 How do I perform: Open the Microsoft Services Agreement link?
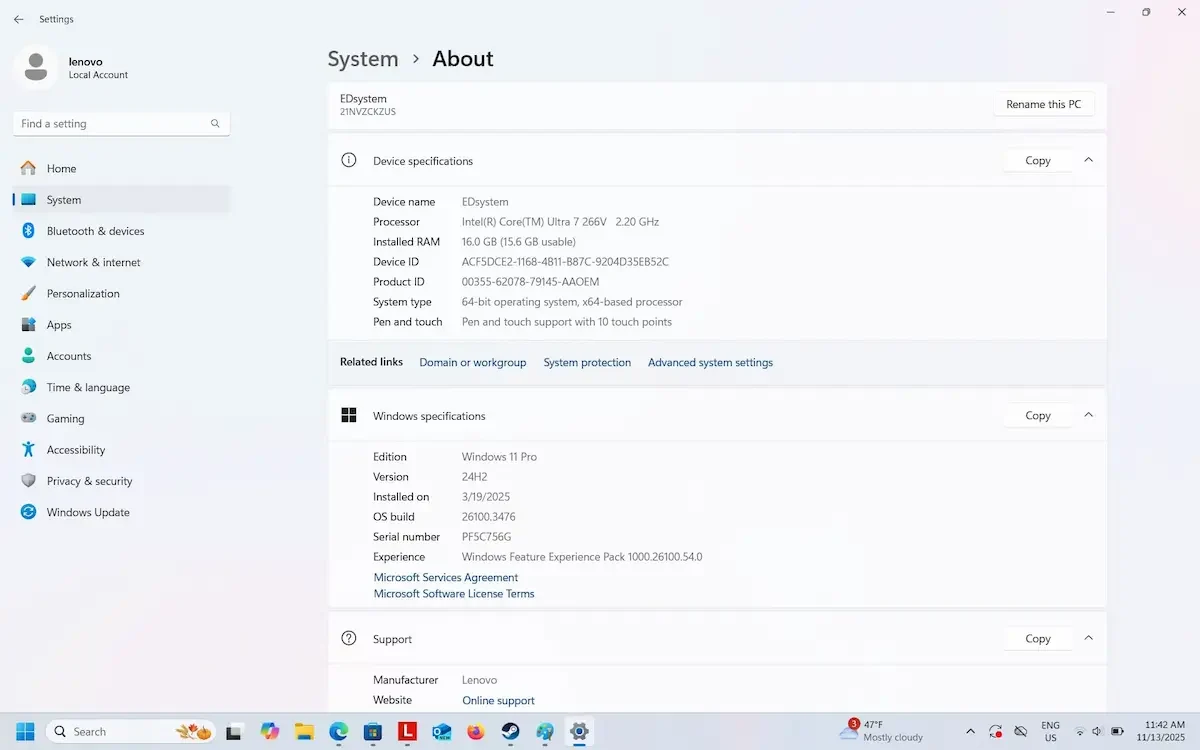point(446,577)
